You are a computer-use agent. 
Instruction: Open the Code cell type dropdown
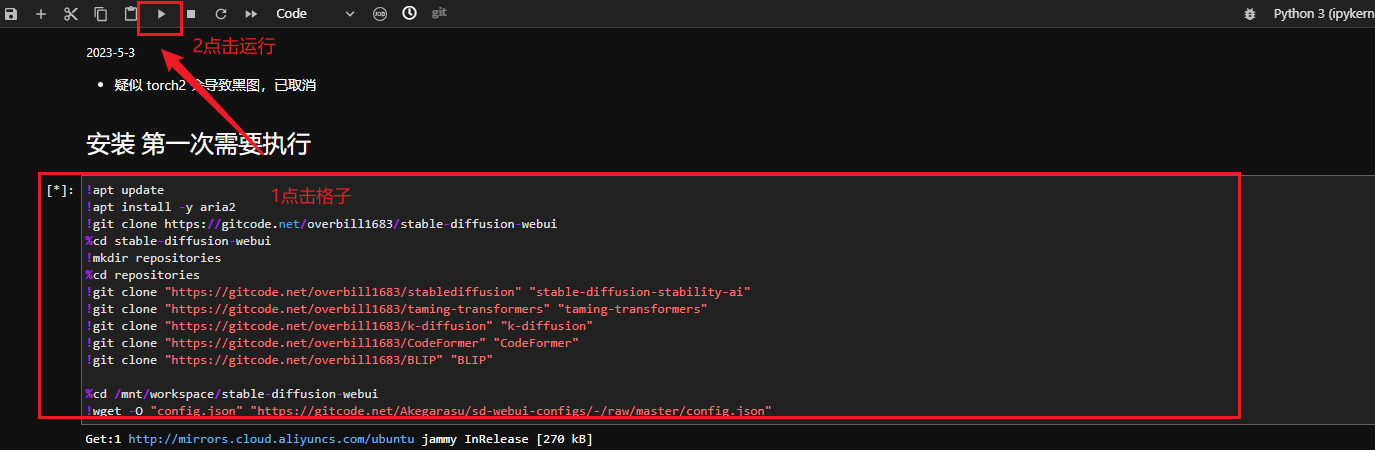(x=315, y=14)
